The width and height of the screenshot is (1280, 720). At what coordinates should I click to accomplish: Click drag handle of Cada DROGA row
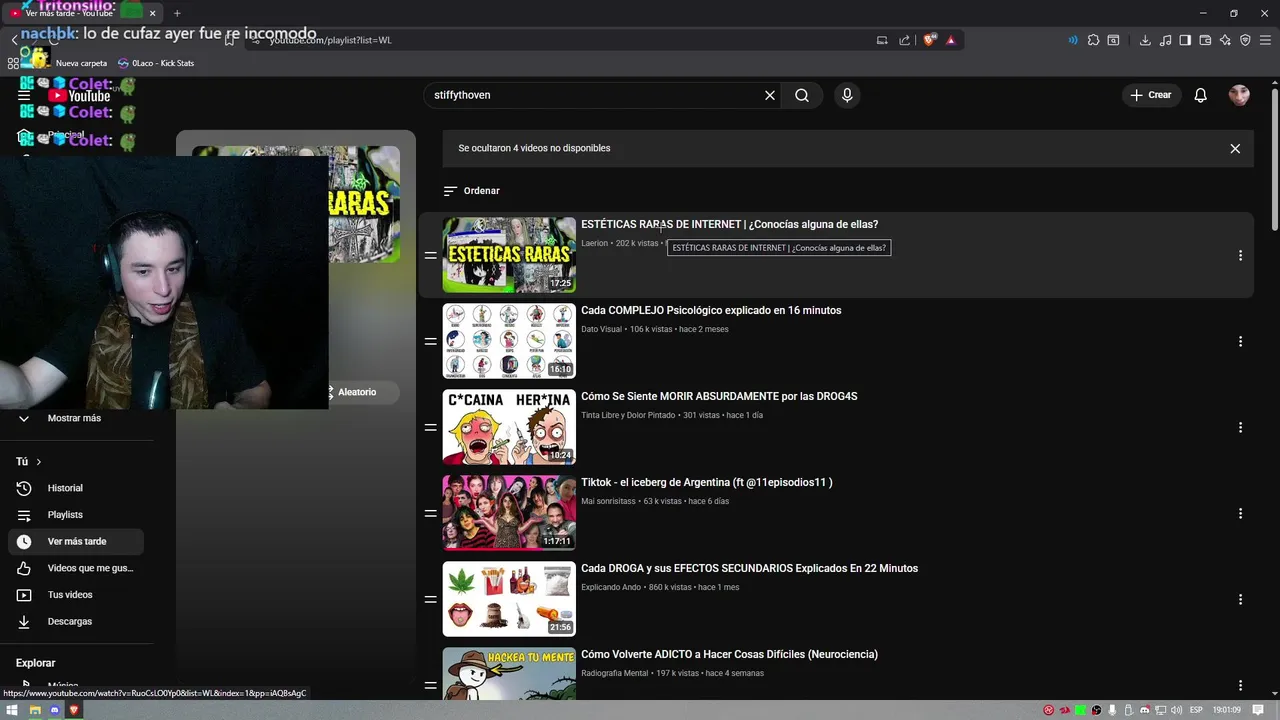pos(430,599)
